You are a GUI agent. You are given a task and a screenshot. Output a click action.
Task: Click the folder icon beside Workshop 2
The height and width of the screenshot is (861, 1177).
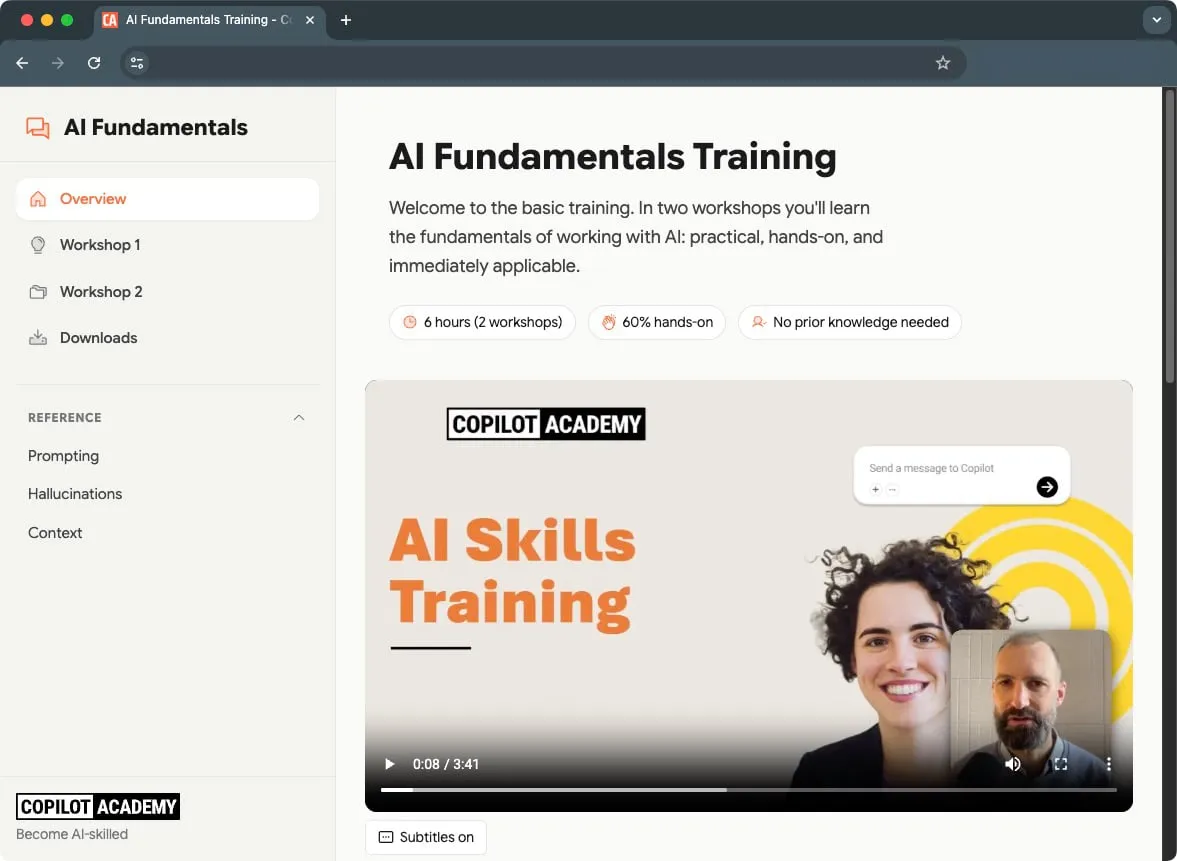tap(38, 291)
